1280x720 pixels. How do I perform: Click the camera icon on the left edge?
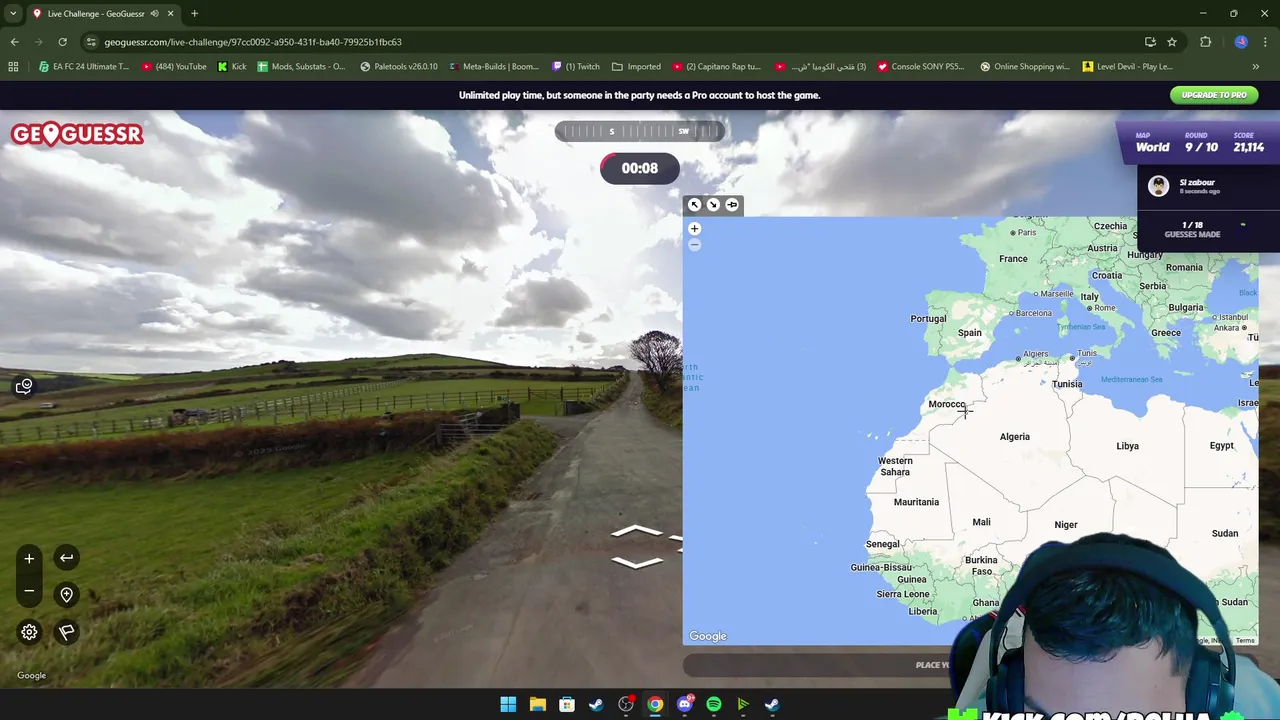tap(24, 386)
